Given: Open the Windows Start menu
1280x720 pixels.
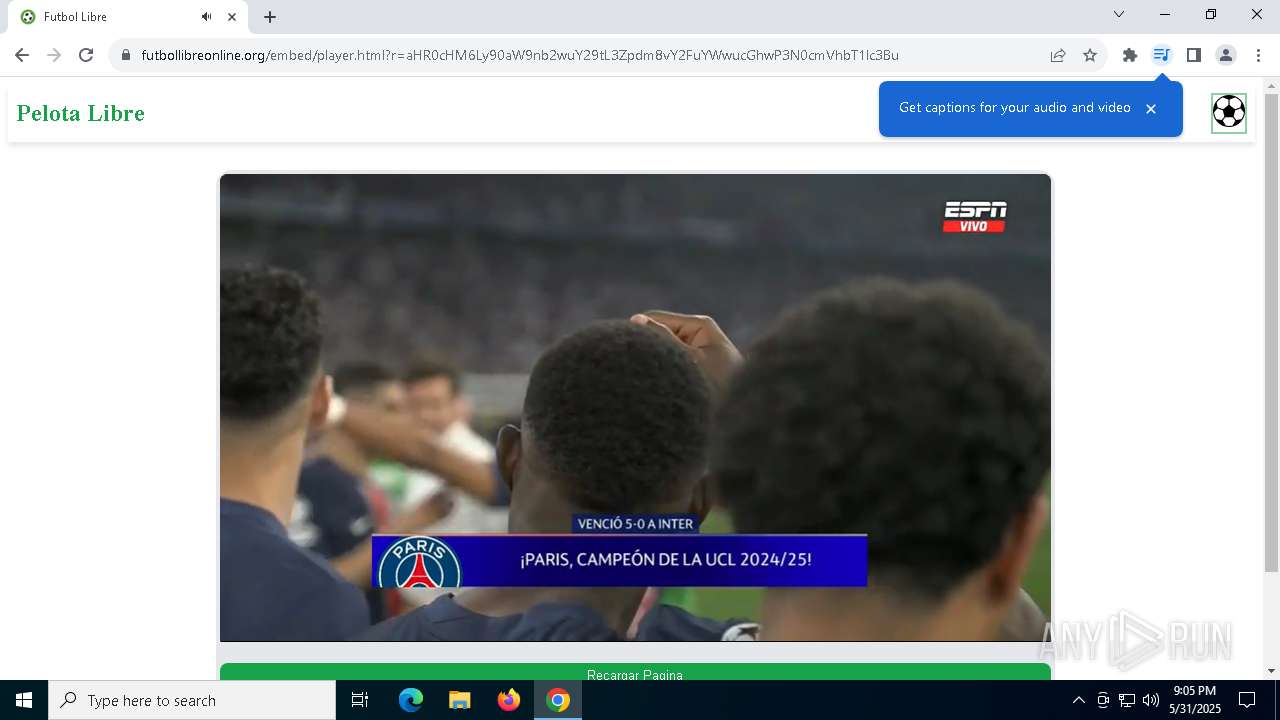Looking at the screenshot, I should [24, 700].
